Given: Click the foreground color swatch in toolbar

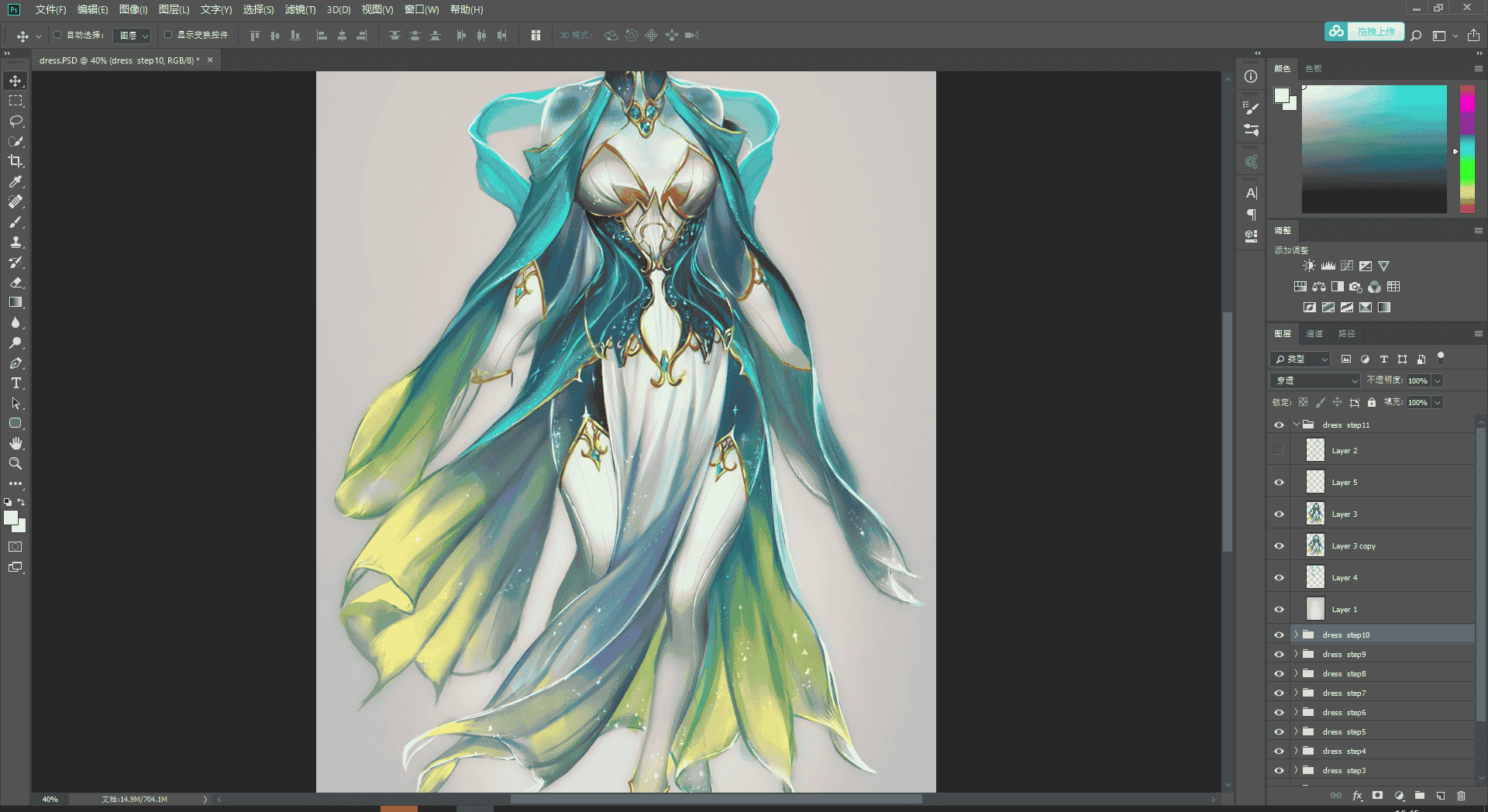Looking at the screenshot, I should tap(11, 518).
